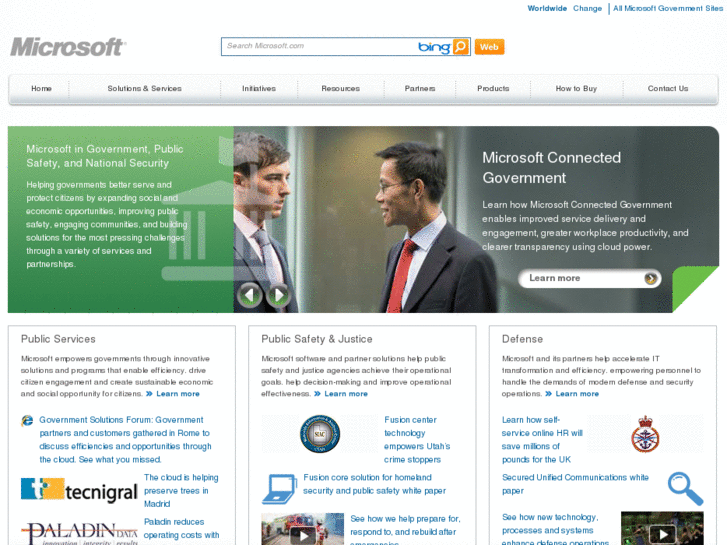Click laptop icon next to Fusion core solution
The height and width of the screenshot is (545, 727).
click(x=279, y=489)
